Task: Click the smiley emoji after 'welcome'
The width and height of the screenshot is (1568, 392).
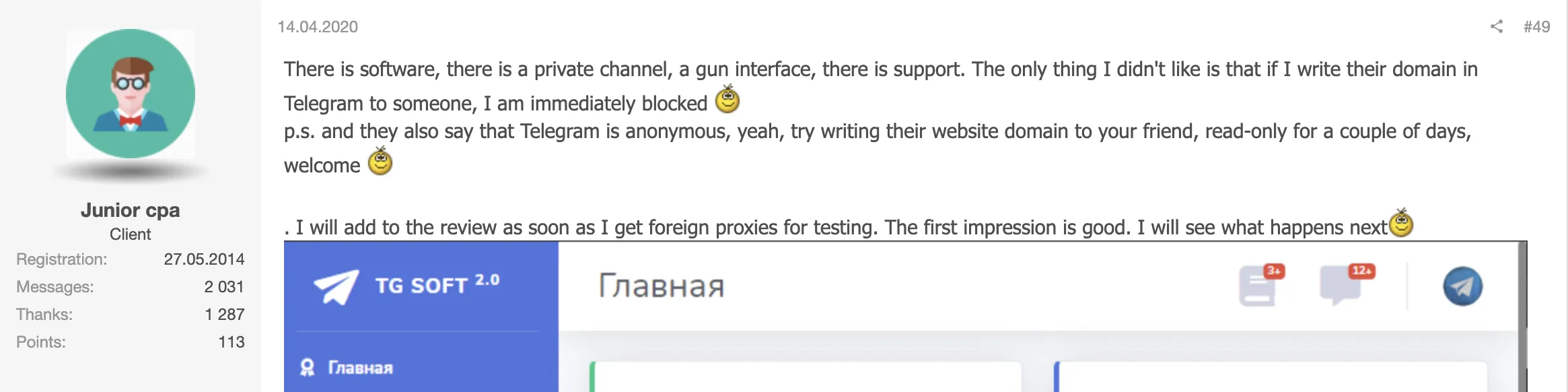Action: (379, 162)
